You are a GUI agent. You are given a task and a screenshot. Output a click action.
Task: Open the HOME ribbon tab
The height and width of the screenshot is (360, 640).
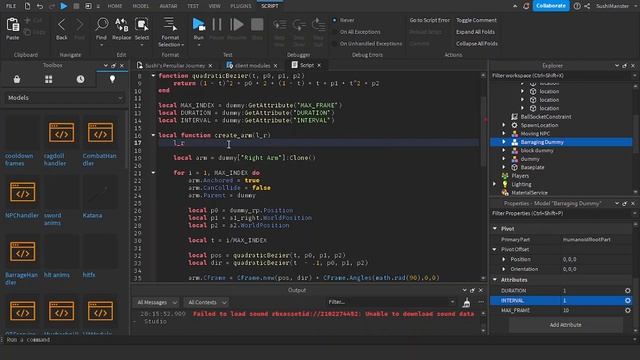(x=115, y=6)
